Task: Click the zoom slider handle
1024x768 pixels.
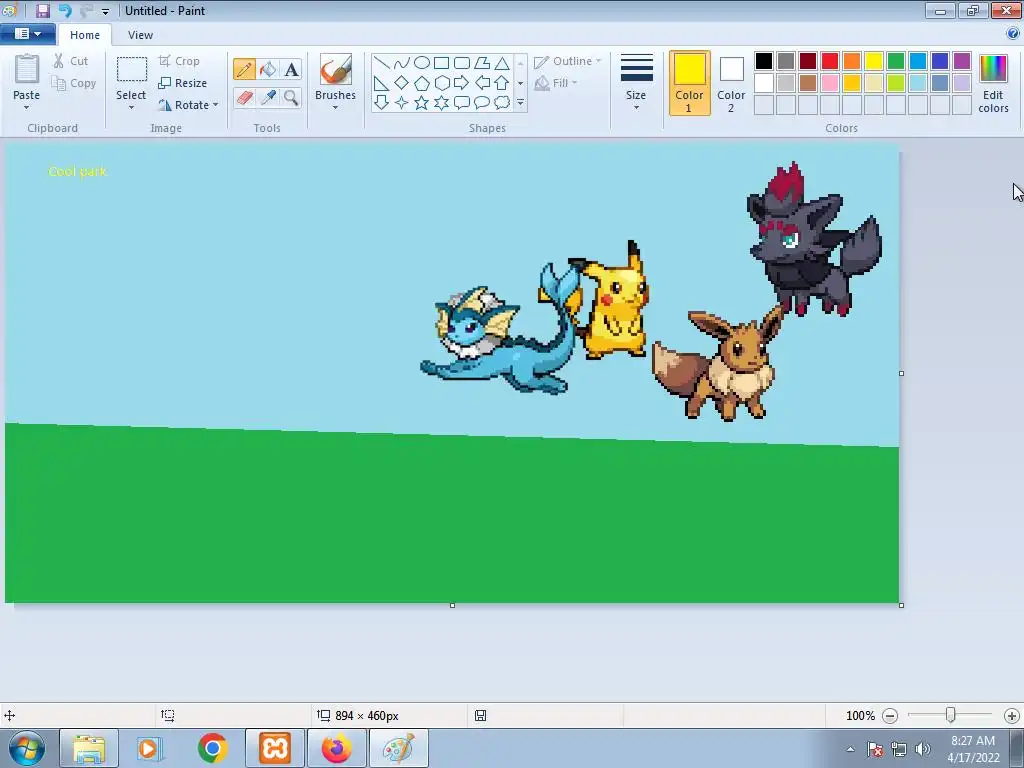Action: (951, 716)
